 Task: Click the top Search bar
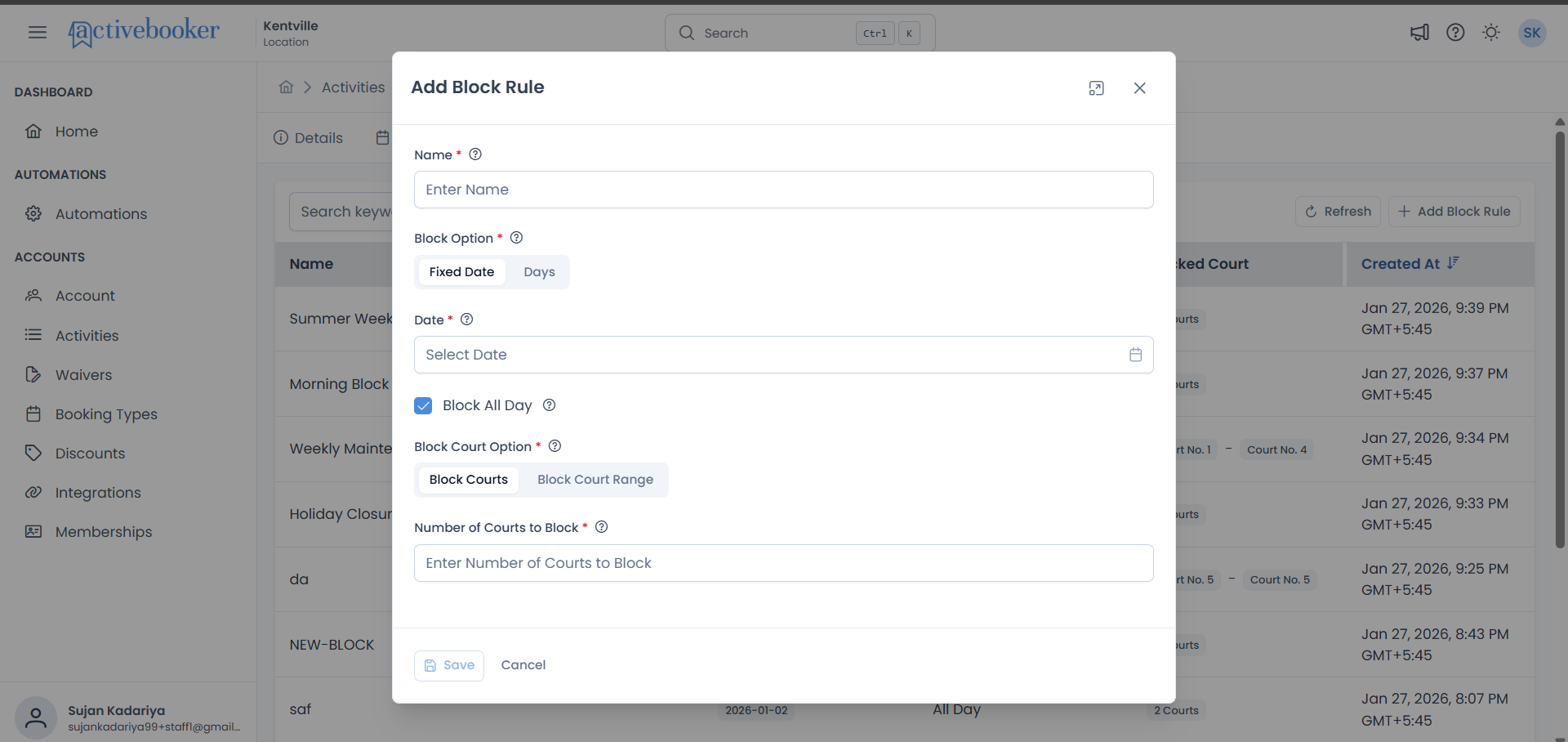pyautogui.click(x=800, y=33)
